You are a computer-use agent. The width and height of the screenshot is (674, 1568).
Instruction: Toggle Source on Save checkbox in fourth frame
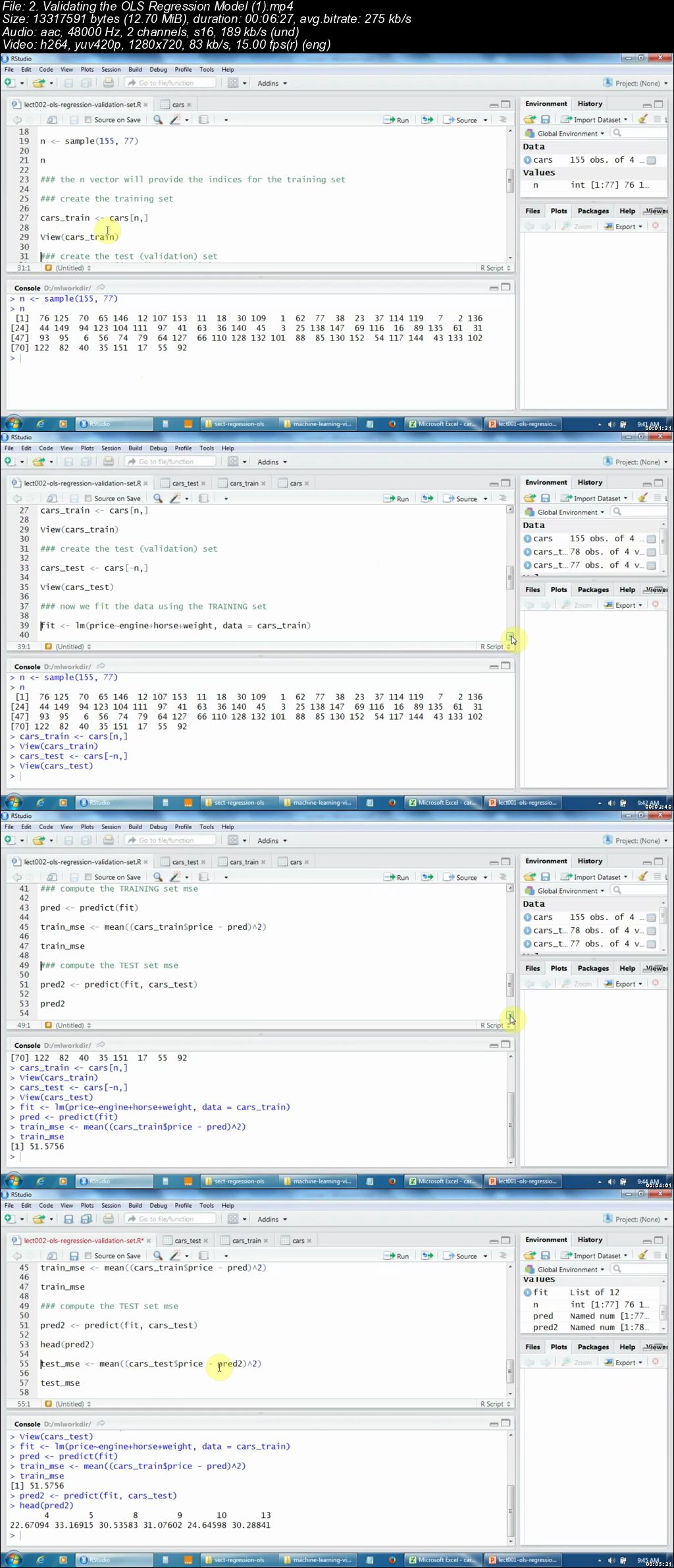pos(88,1256)
